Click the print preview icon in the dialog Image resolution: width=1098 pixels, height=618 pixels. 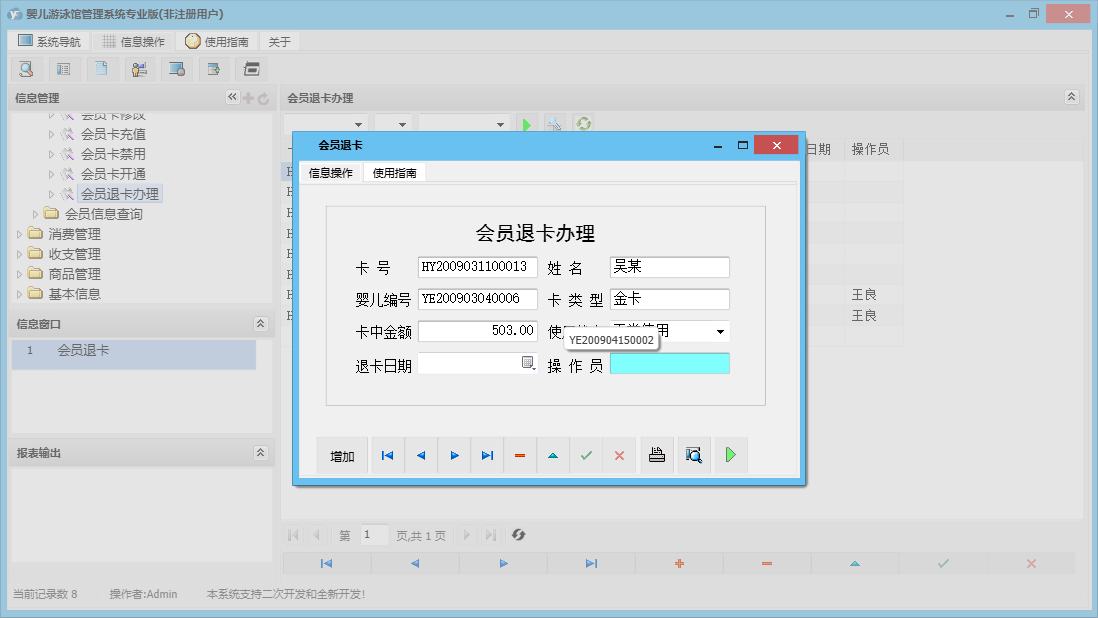click(x=694, y=455)
